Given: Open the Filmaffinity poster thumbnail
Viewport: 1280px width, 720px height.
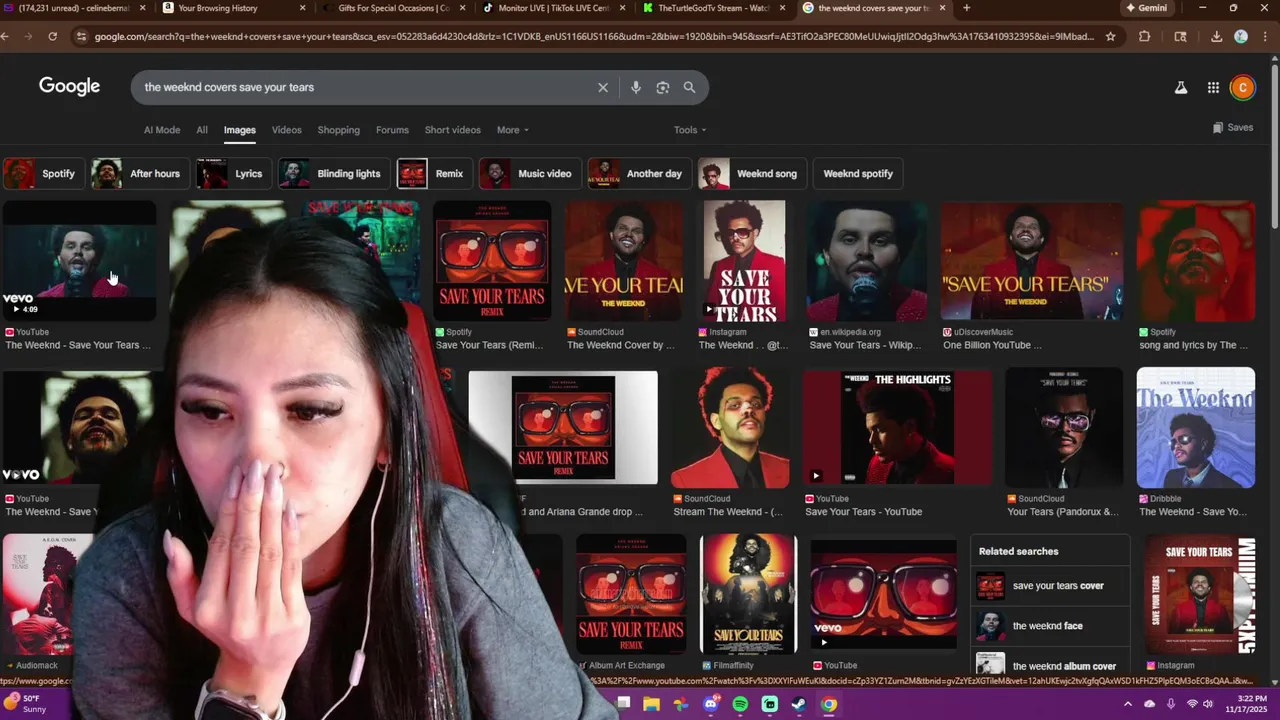Looking at the screenshot, I should 749,594.
